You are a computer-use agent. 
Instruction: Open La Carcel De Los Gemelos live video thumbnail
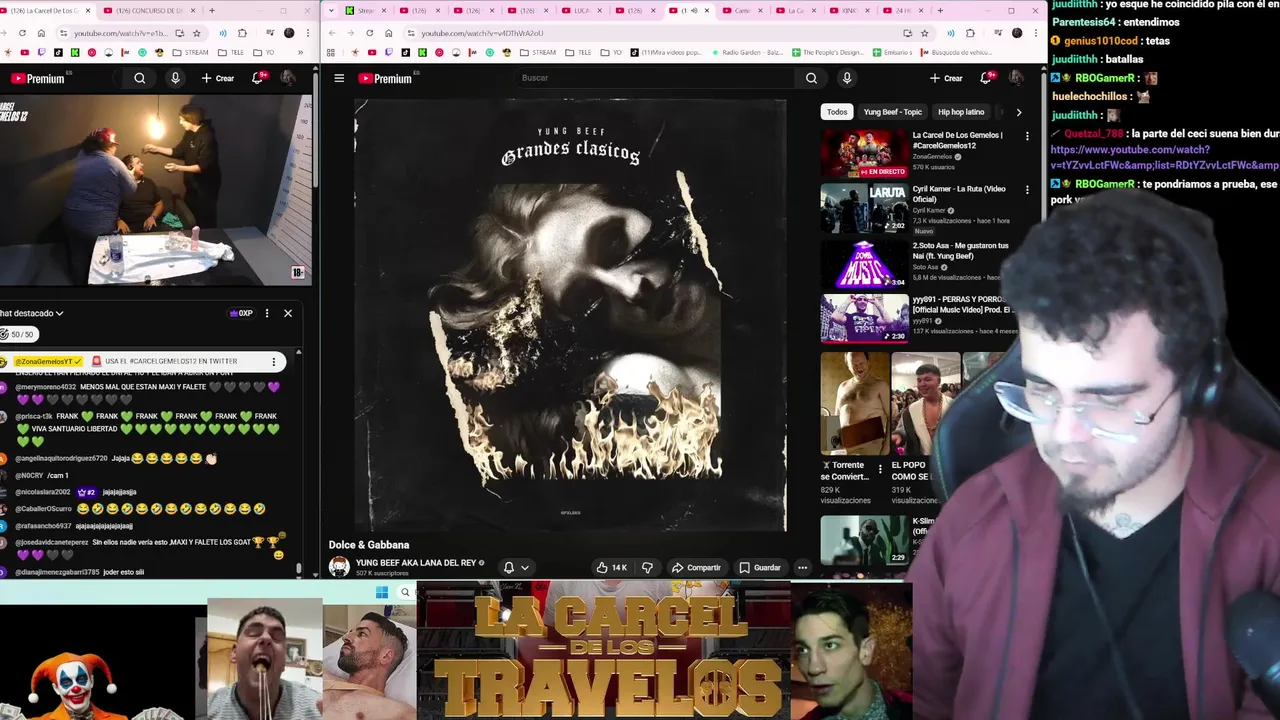tap(864, 153)
